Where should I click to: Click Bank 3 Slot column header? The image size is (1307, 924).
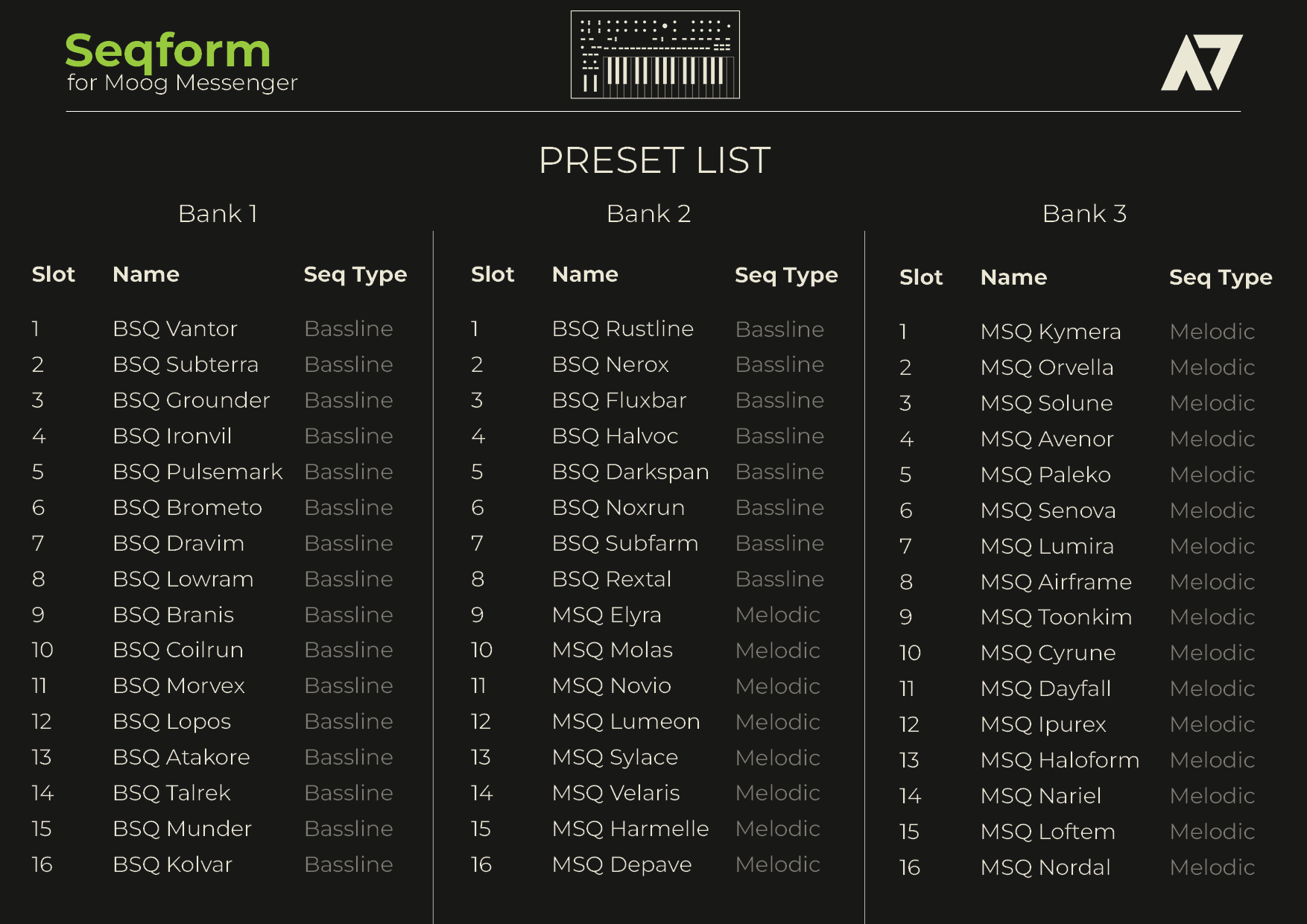tap(920, 278)
